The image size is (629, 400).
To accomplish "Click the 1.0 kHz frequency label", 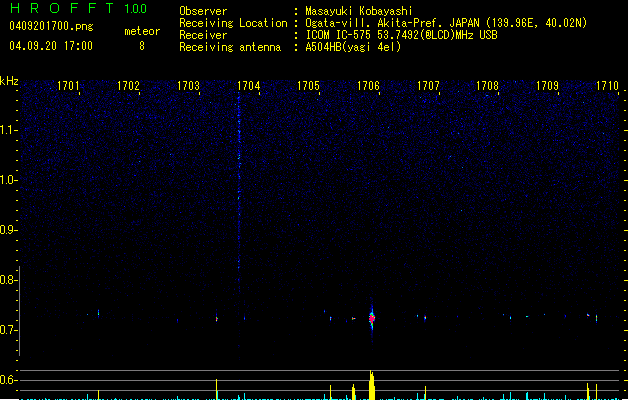I will click(9, 180).
